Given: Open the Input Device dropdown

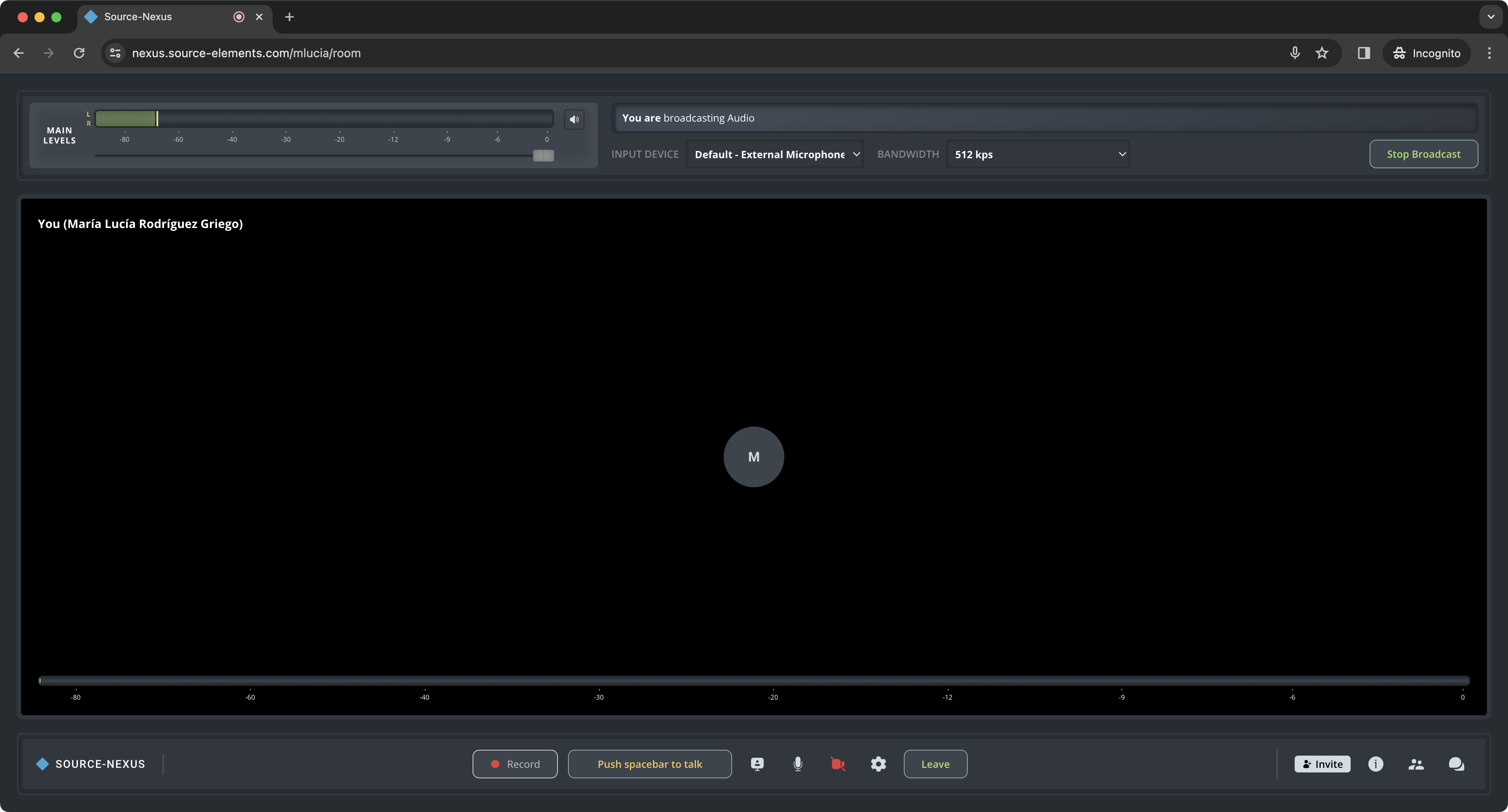Looking at the screenshot, I should pos(774,154).
